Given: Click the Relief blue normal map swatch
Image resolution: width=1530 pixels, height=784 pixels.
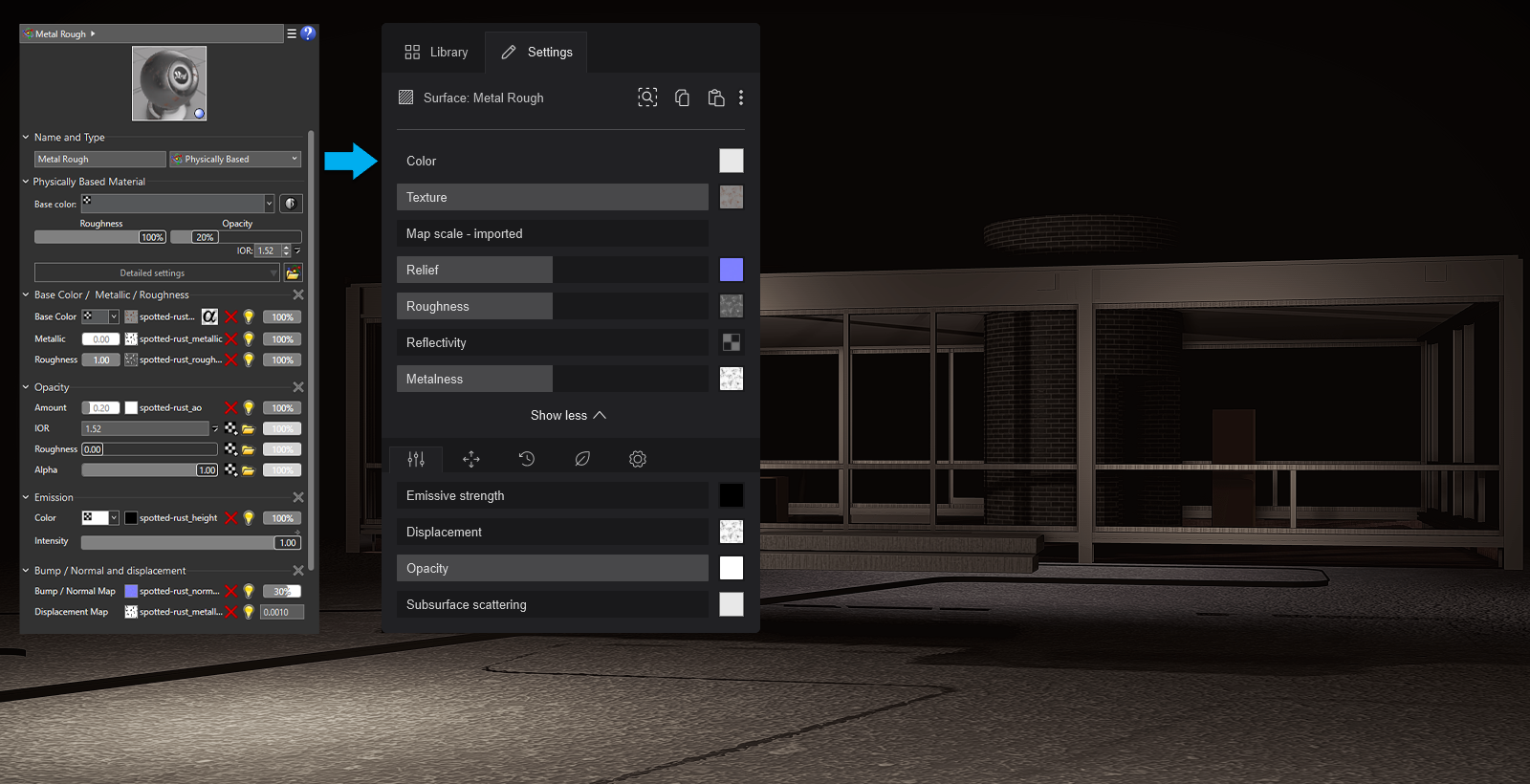Looking at the screenshot, I should click(732, 270).
